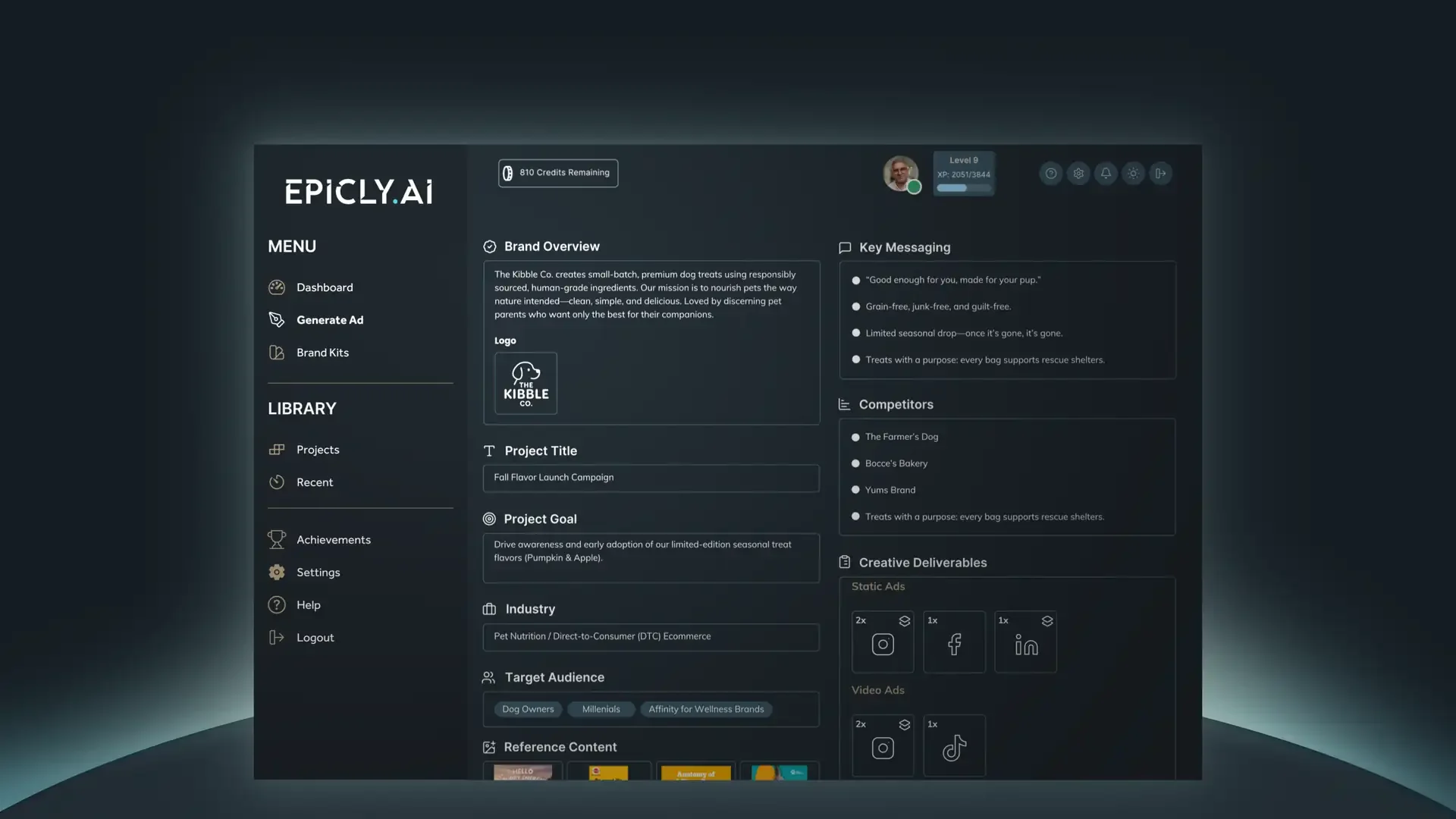Click the gear icon in the top bar
This screenshot has width=1456, height=819.
1078,173
